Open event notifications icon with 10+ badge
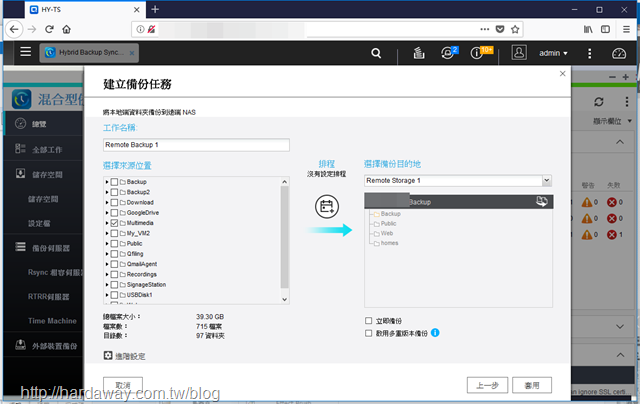Image resolution: width=640 pixels, height=404 pixels. point(477,53)
